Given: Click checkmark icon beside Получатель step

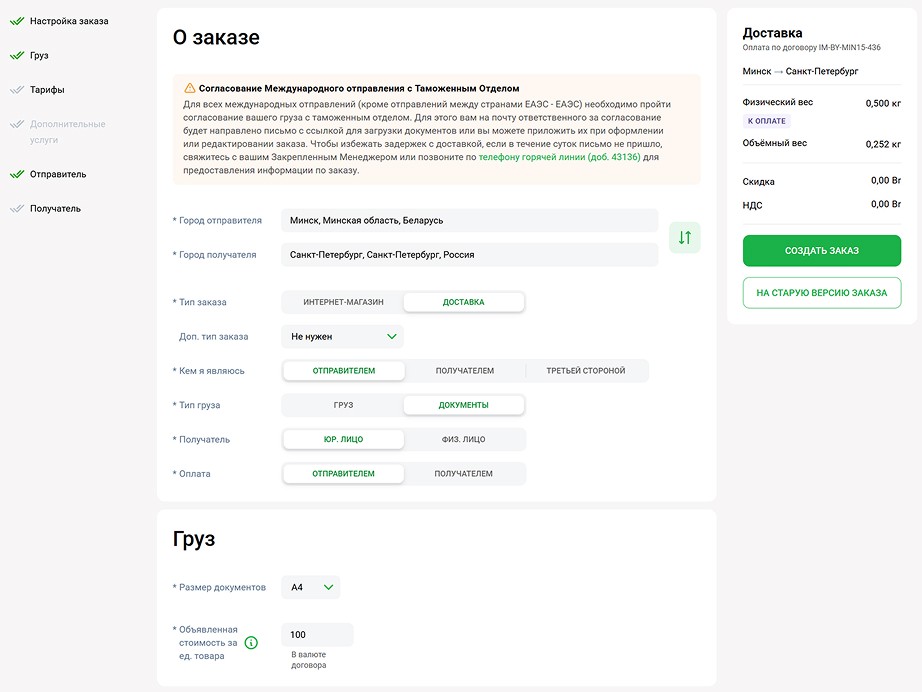Looking at the screenshot, I should (x=17, y=208).
